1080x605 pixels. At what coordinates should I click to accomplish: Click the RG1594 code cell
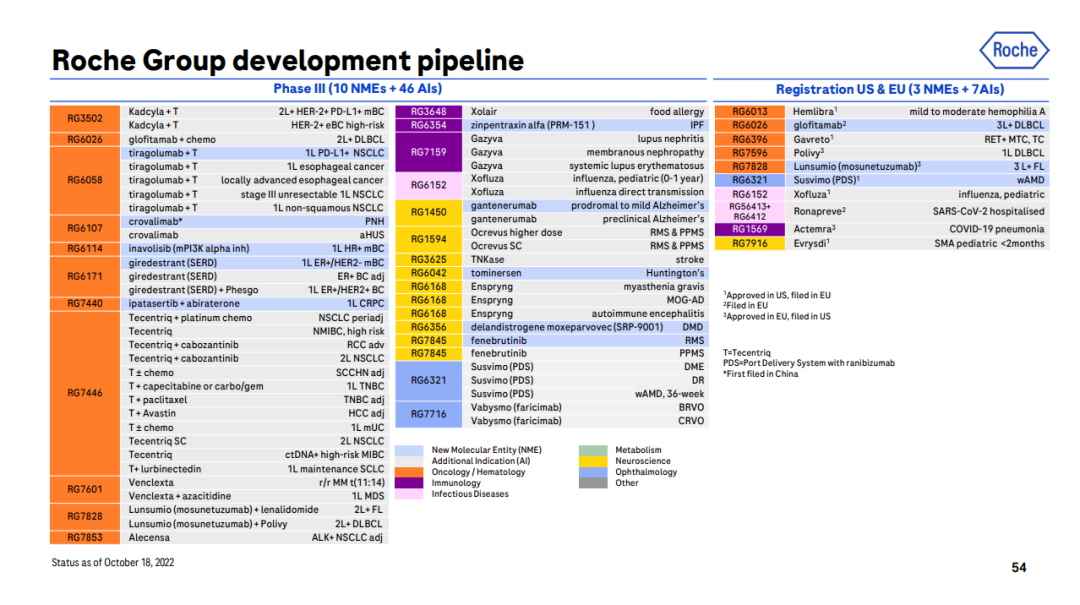(428, 239)
